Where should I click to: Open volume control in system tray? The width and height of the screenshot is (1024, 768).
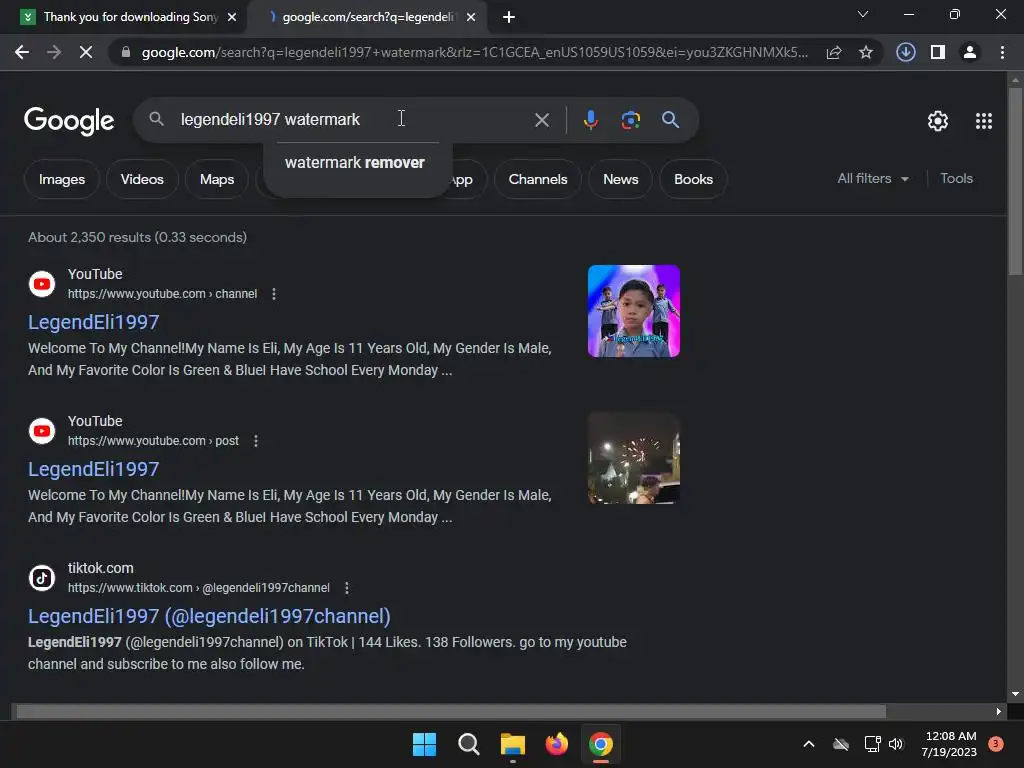(896, 744)
